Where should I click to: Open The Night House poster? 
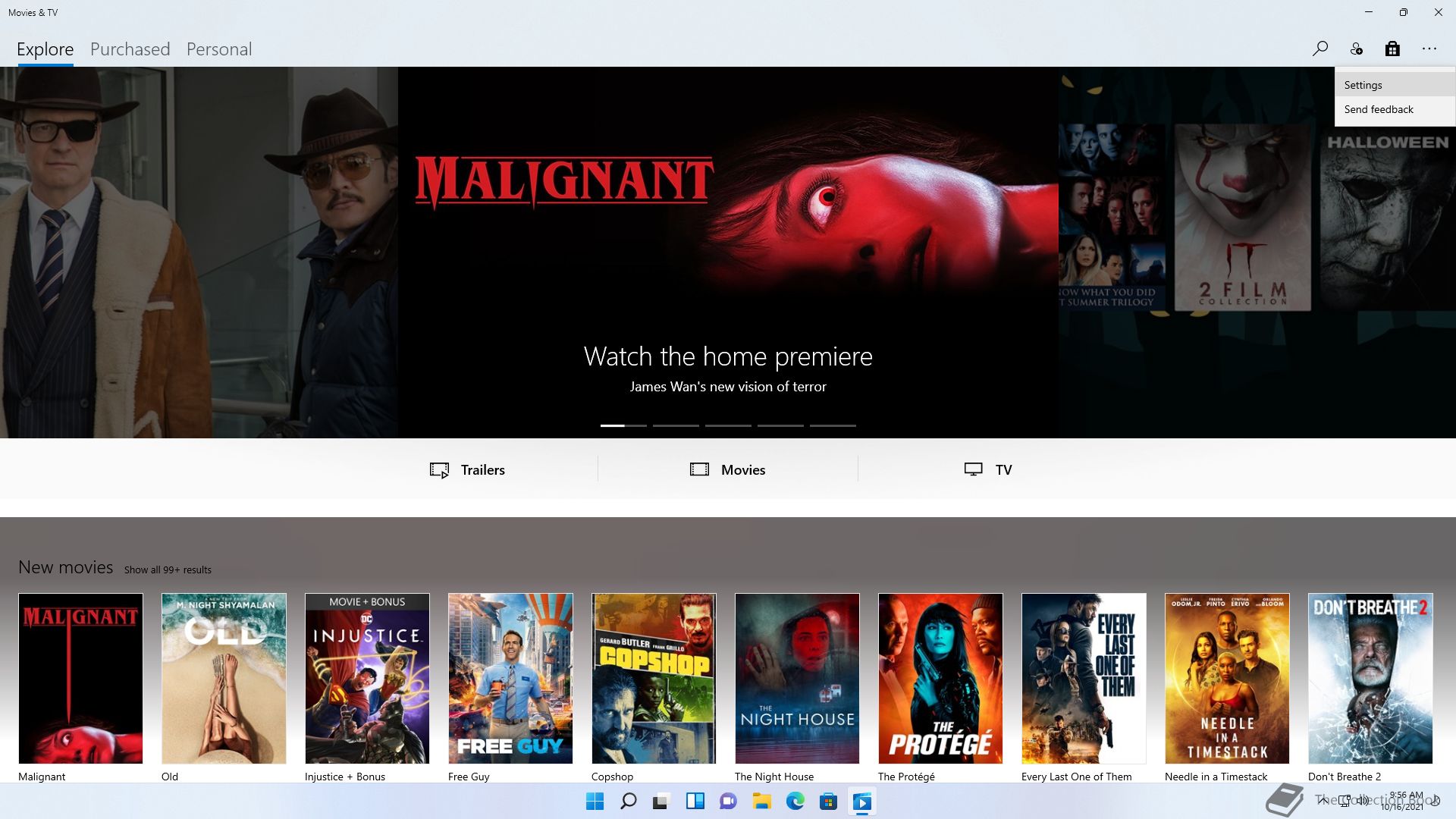pos(797,679)
